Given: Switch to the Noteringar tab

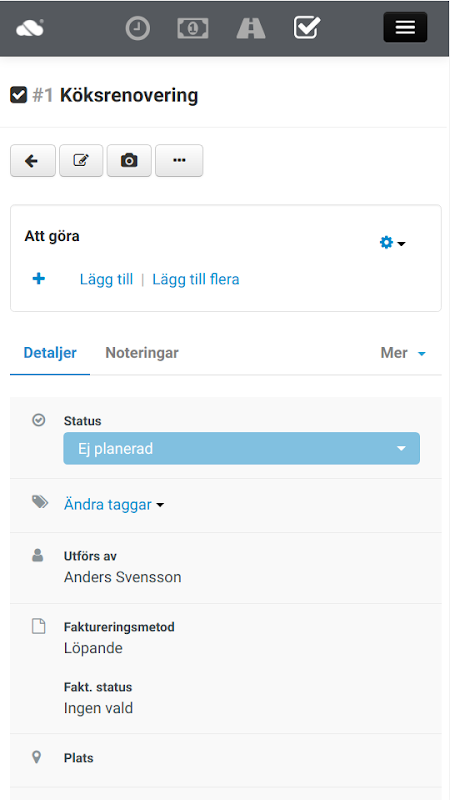Looking at the screenshot, I should tap(142, 353).
